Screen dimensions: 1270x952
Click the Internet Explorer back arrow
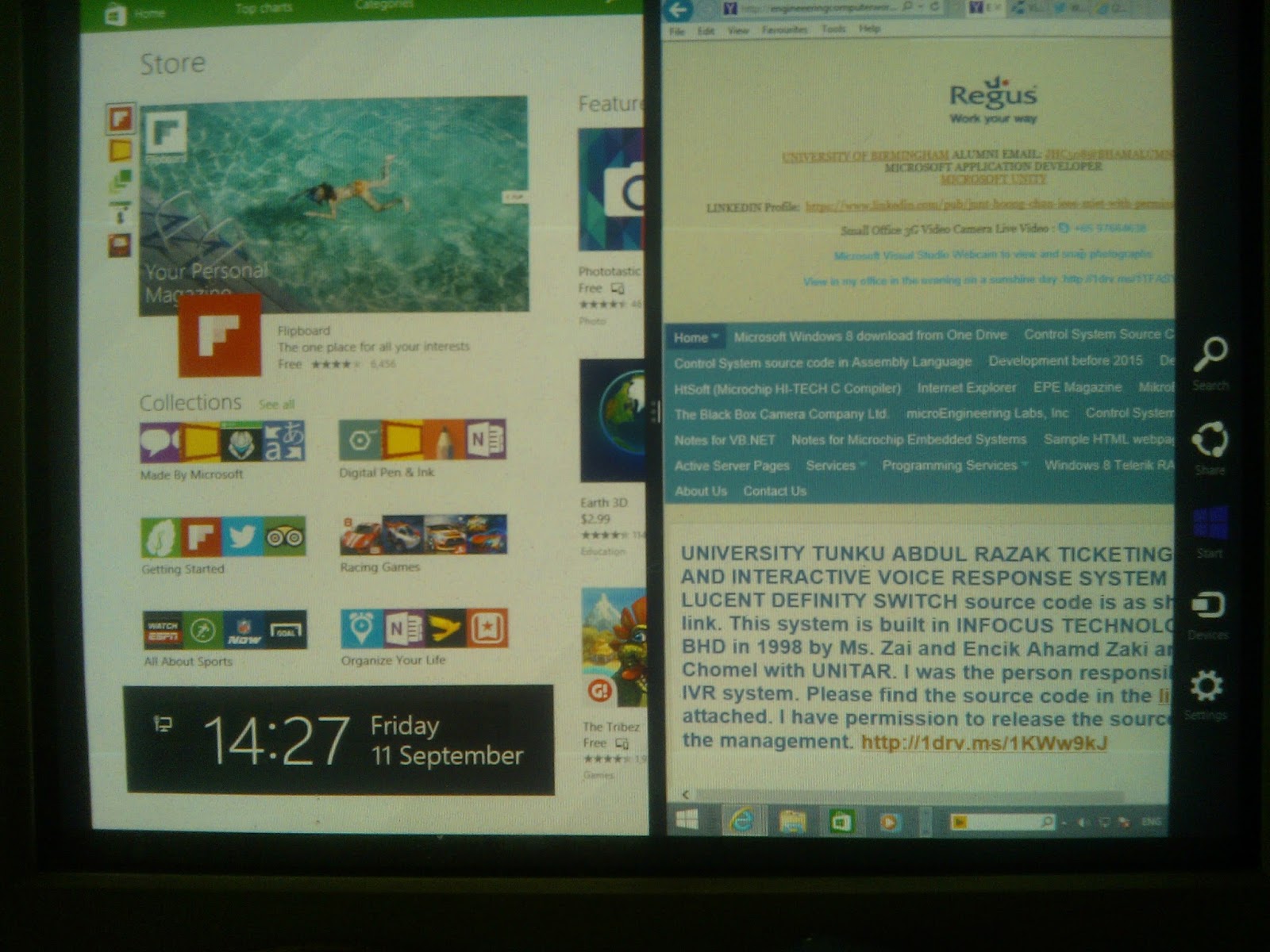678,10
